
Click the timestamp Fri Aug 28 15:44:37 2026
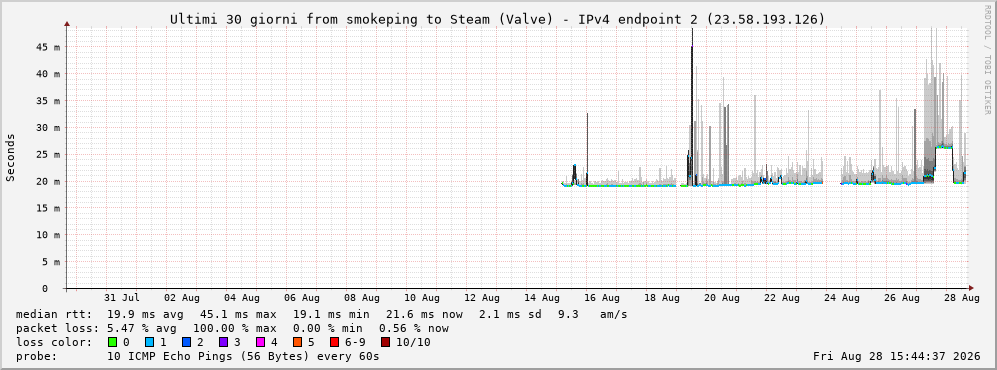pos(897,356)
